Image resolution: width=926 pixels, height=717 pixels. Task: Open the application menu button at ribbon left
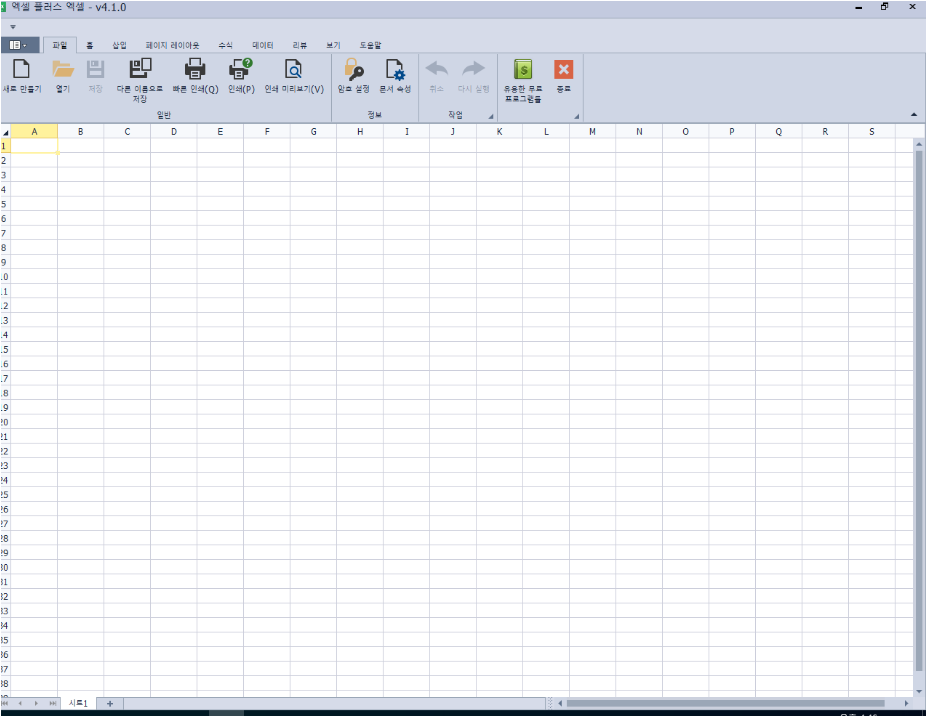click(x=20, y=45)
